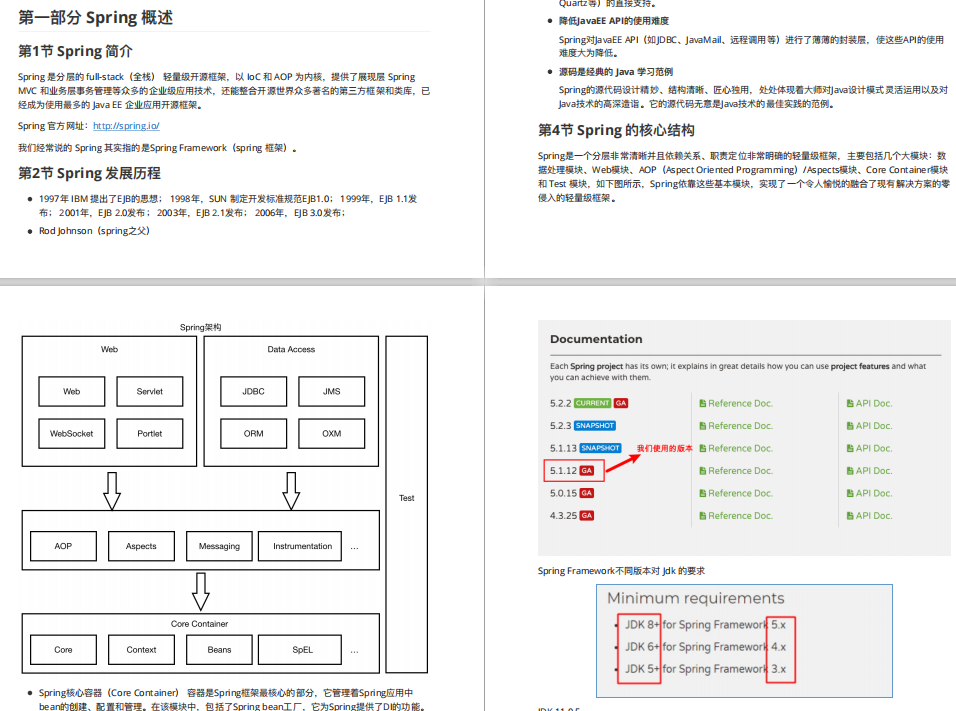Click the heading 第4节 Spring 的核心结构
The image size is (956, 711).
click(616, 130)
